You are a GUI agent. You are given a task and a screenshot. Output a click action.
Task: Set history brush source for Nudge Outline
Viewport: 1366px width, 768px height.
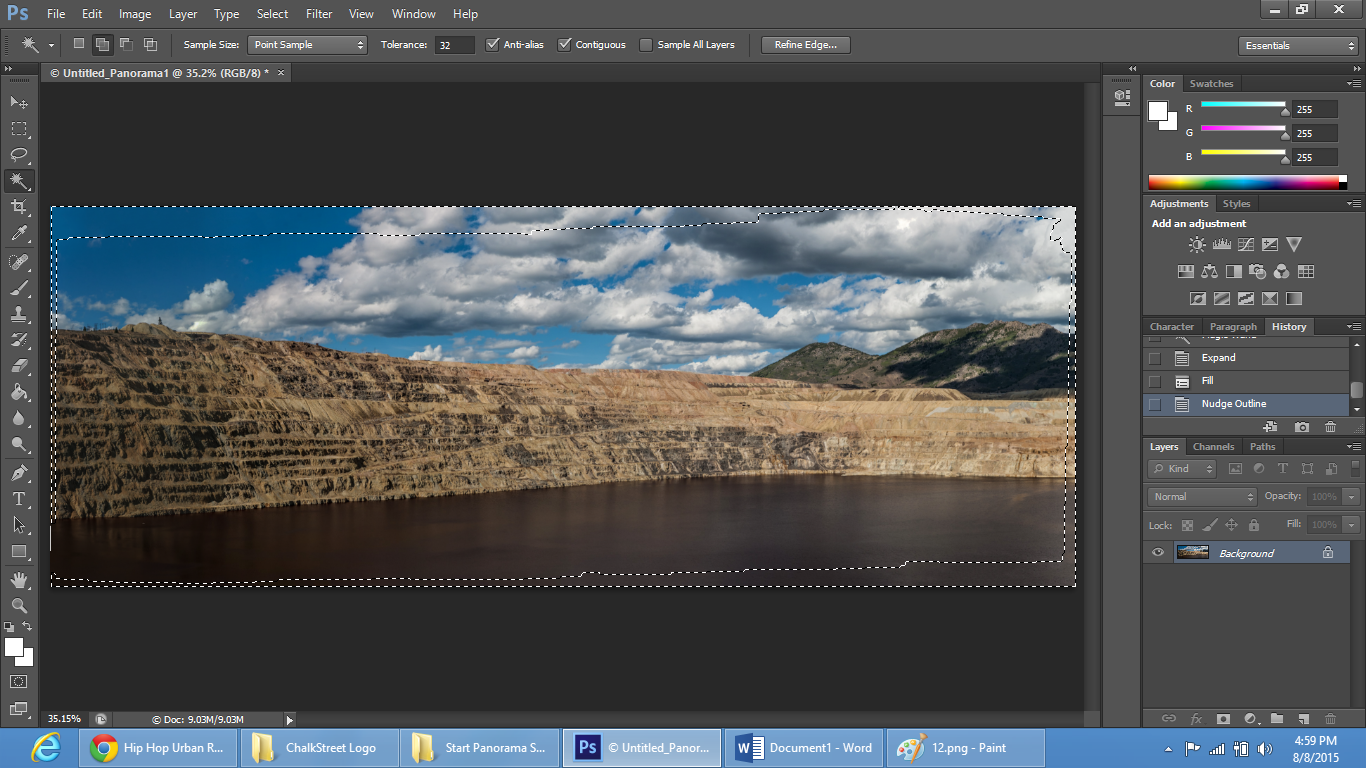pyautogui.click(x=1155, y=404)
